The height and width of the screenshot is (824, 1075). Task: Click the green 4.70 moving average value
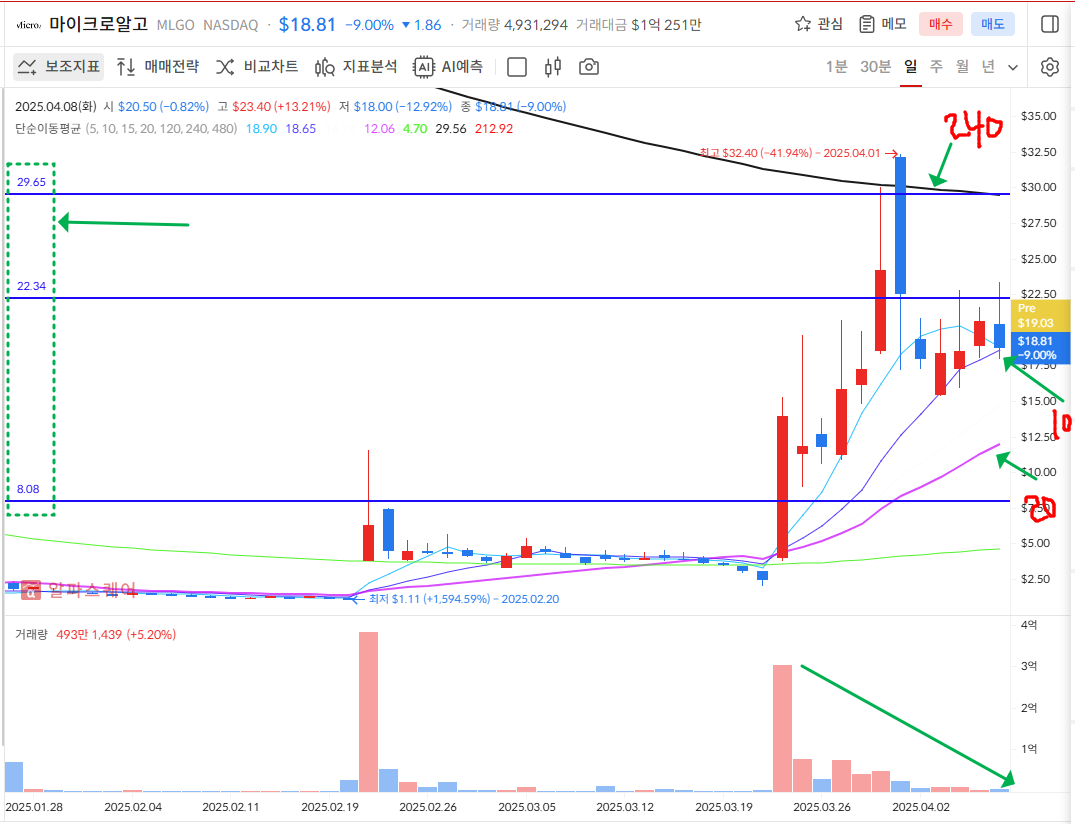click(415, 129)
